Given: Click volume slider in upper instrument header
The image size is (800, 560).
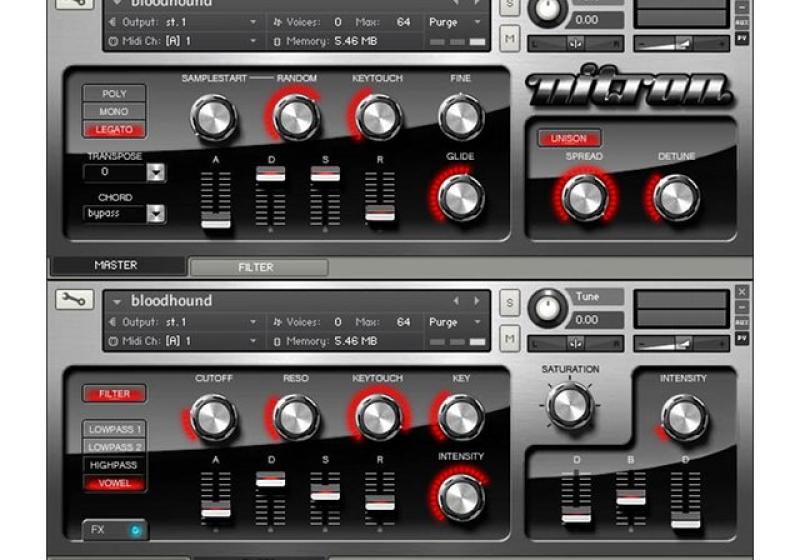Looking at the screenshot, I should (681, 44).
